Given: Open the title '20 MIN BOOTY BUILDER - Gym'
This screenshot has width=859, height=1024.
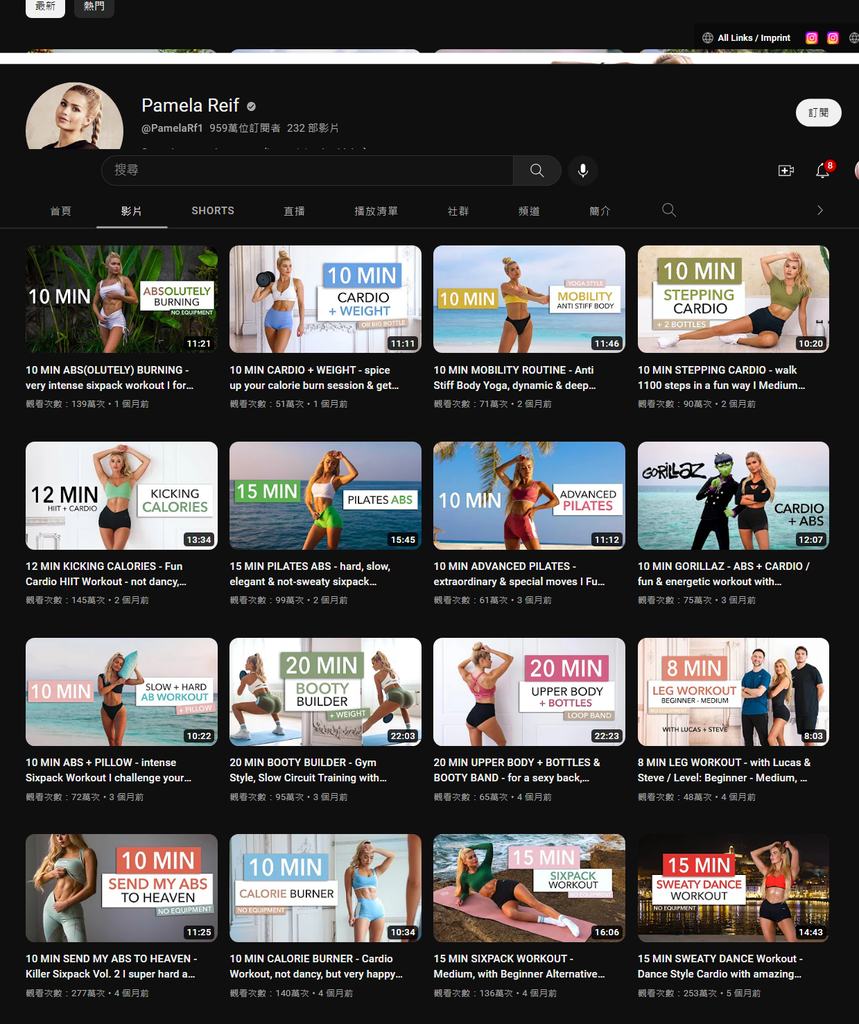Looking at the screenshot, I should pos(308,770).
